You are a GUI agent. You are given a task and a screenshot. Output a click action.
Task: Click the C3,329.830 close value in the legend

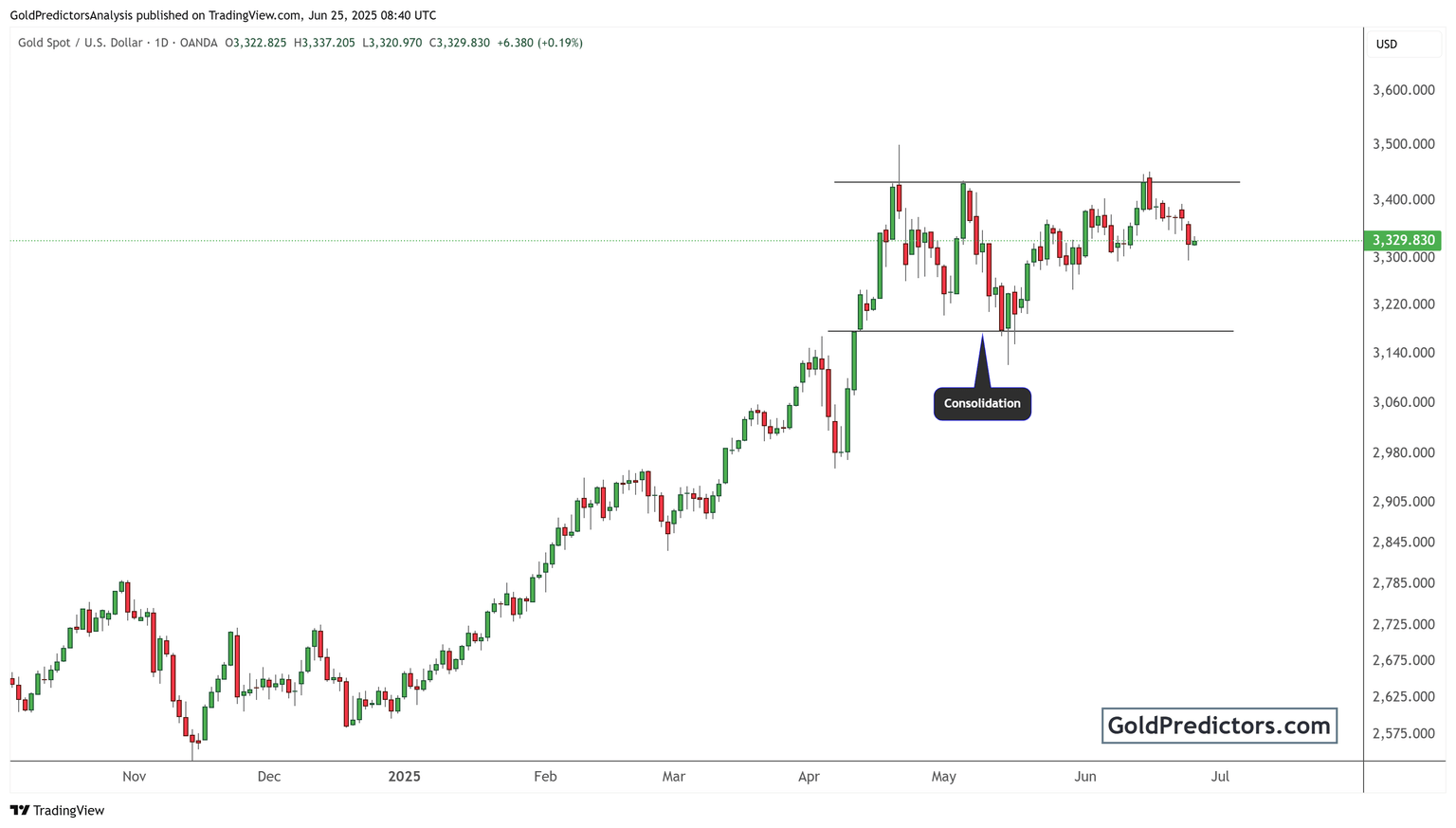[460, 43]
